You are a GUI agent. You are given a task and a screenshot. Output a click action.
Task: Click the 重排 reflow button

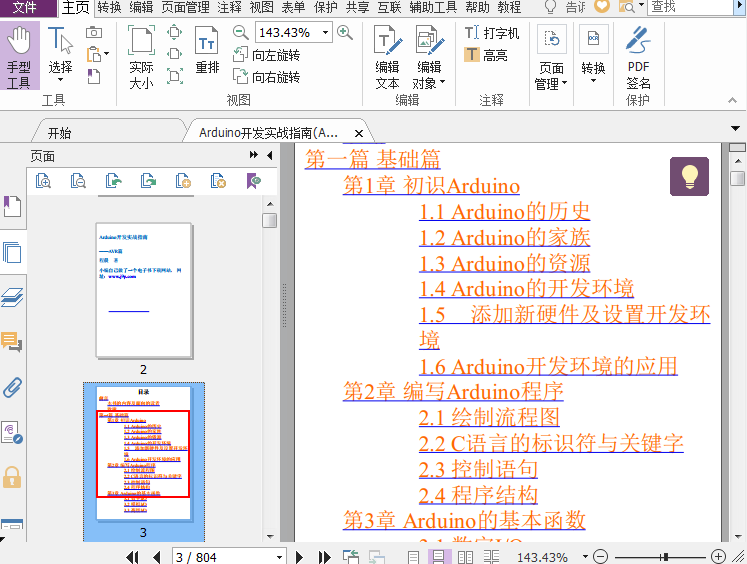[x=207, y=50]
